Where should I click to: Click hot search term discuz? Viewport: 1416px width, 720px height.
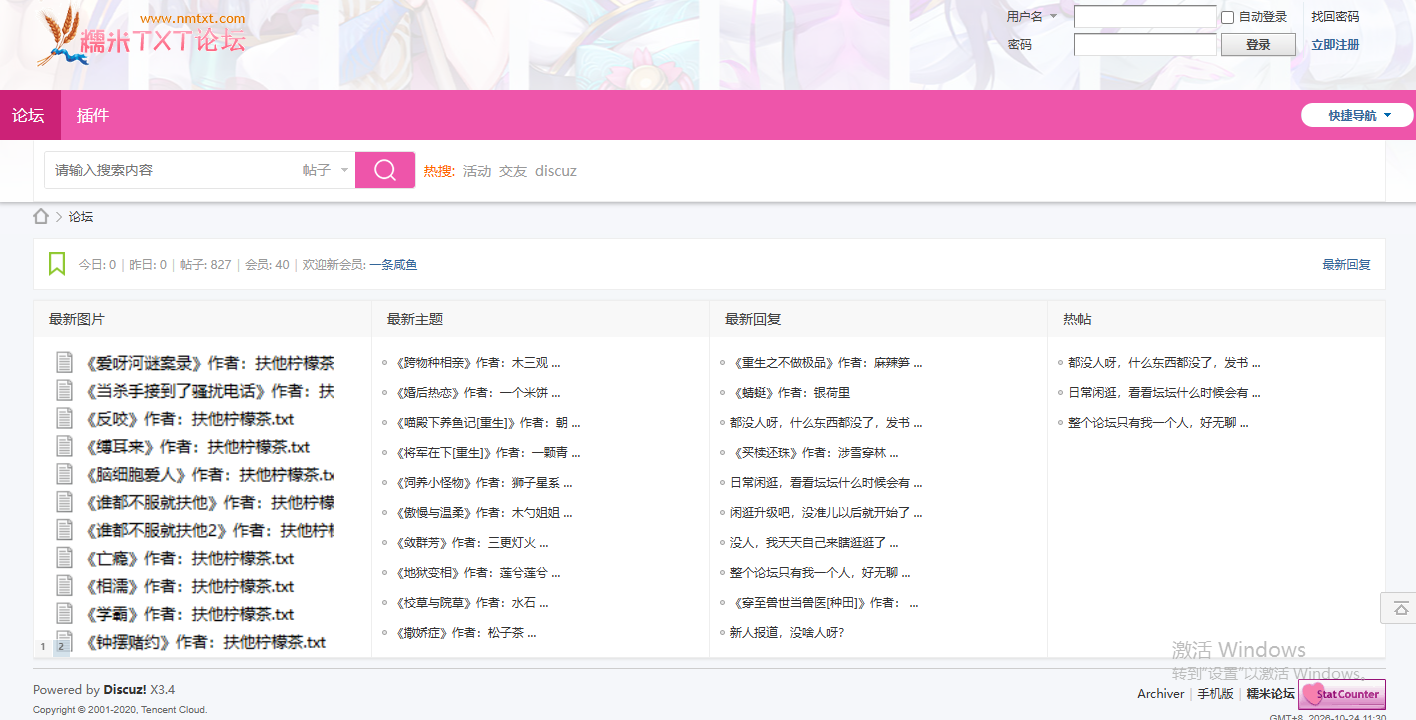[x=556, y=171]
